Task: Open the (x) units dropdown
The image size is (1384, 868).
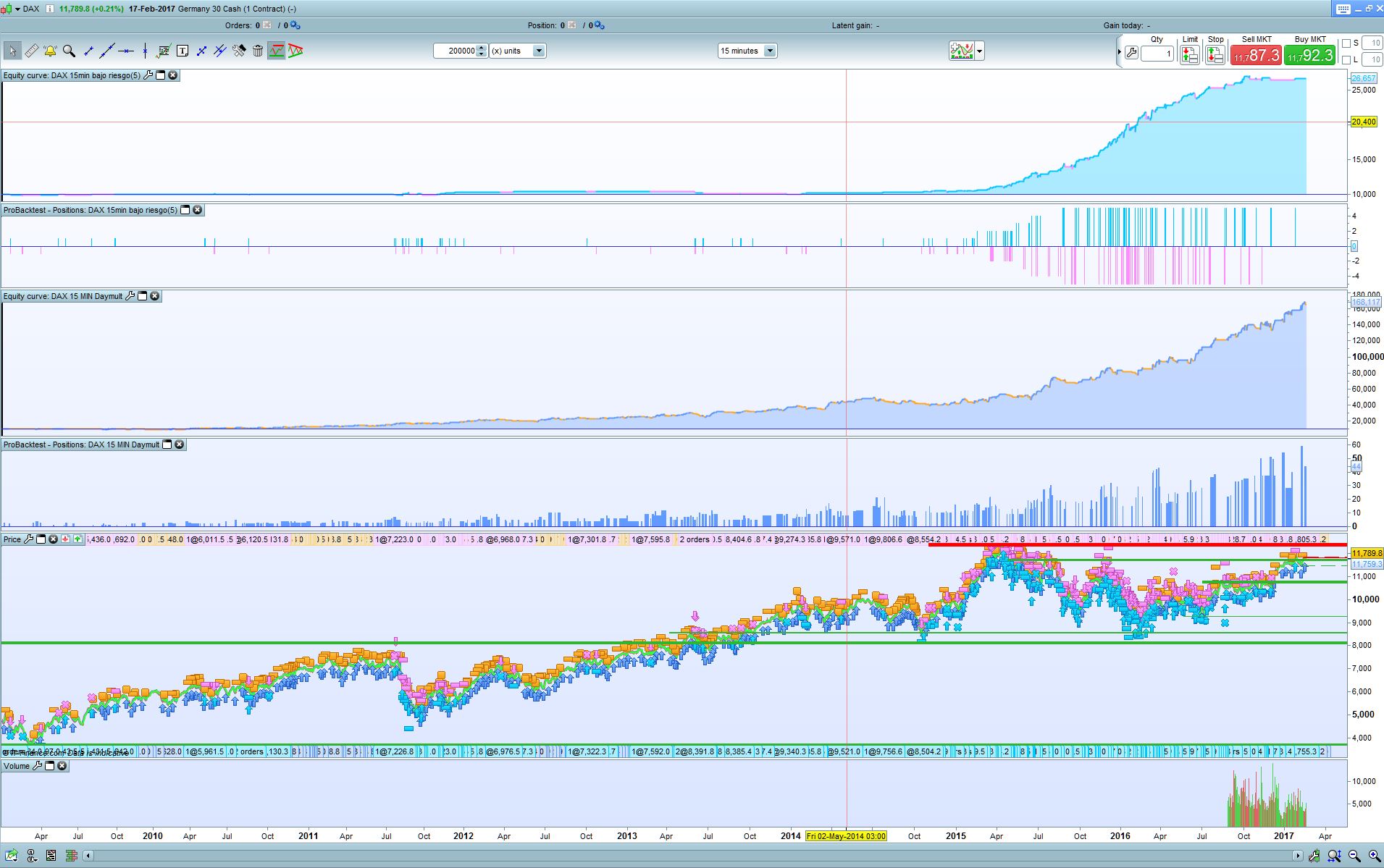Action: click(x=538, y=51)
